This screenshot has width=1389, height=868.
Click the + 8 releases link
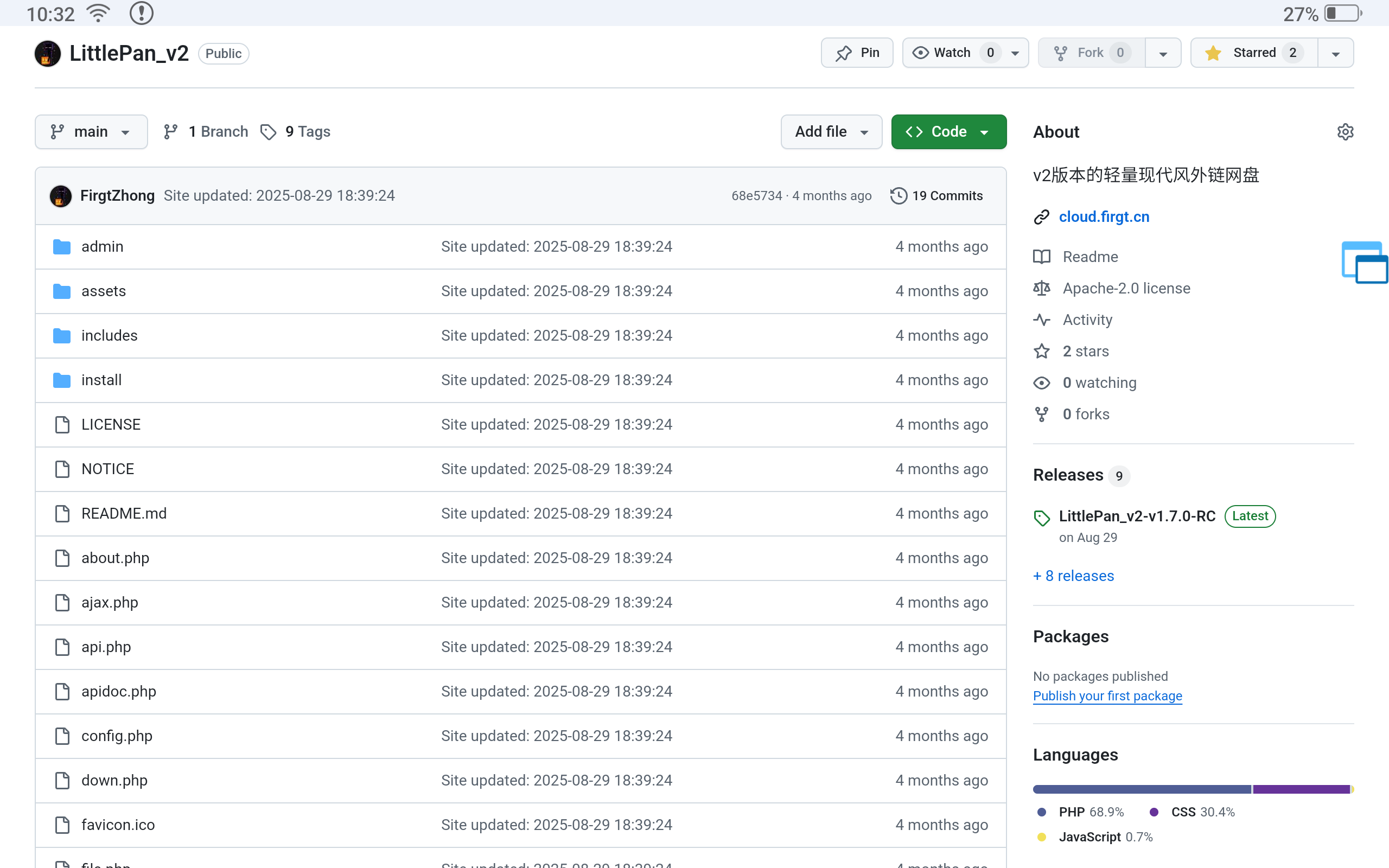pos(1073,576)
